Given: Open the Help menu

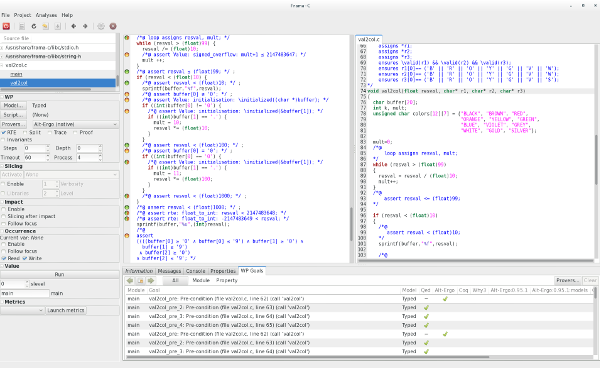Looking at the screenshot, I should tap(67, 15).
